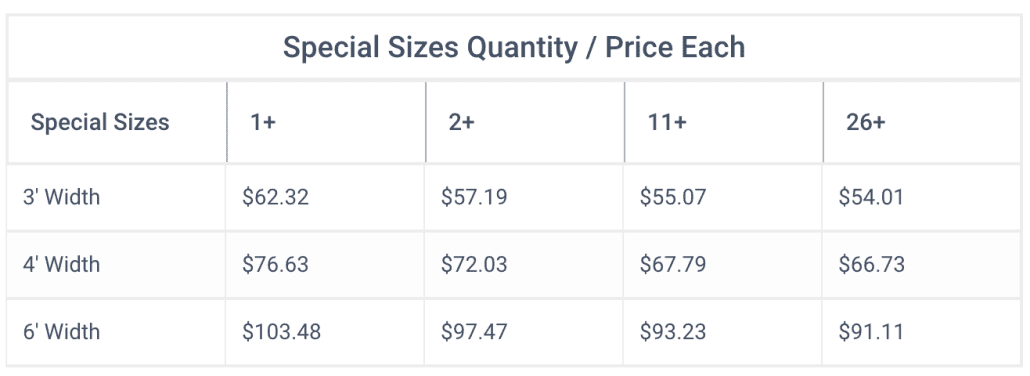Select the 6' Width row label

click(62, 331)
